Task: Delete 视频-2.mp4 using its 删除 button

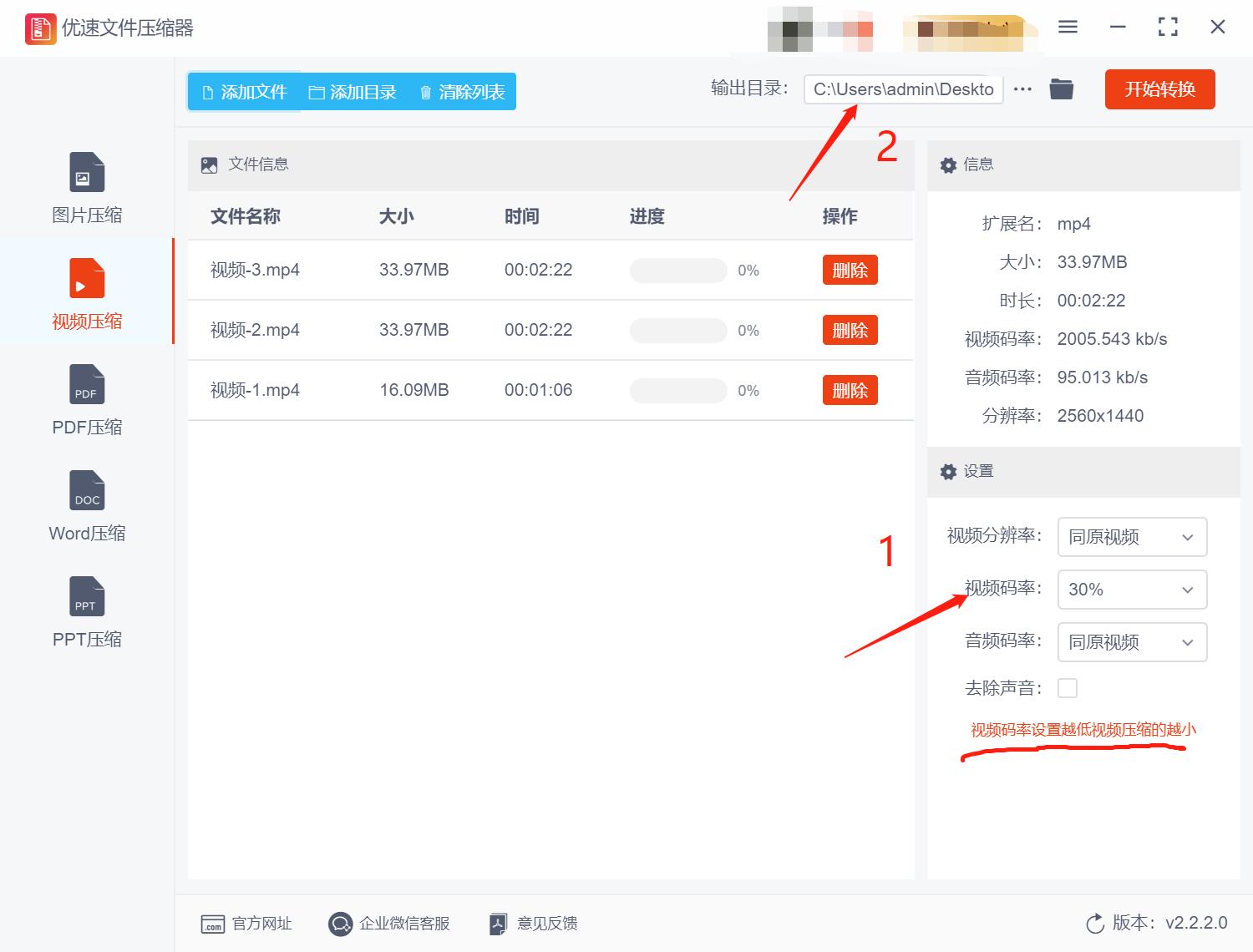Action: (850, 329)
